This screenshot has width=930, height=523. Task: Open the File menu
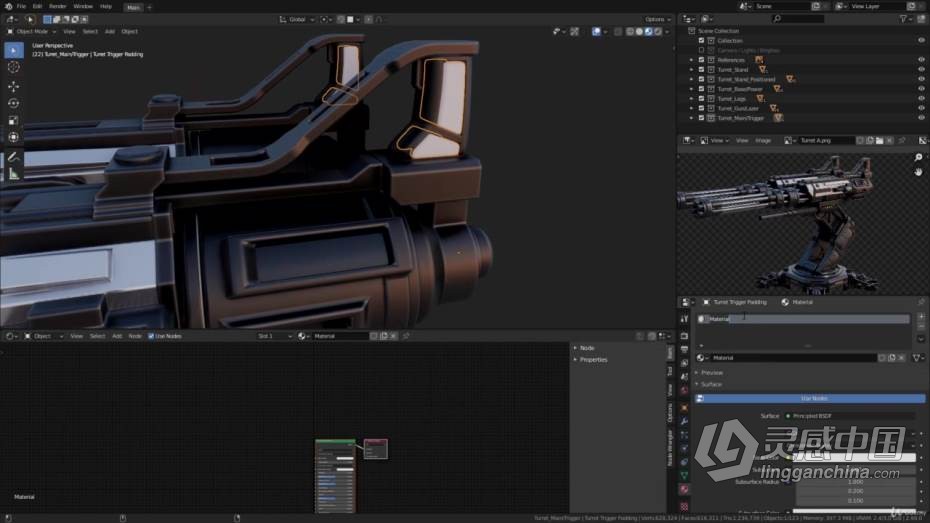21,6
